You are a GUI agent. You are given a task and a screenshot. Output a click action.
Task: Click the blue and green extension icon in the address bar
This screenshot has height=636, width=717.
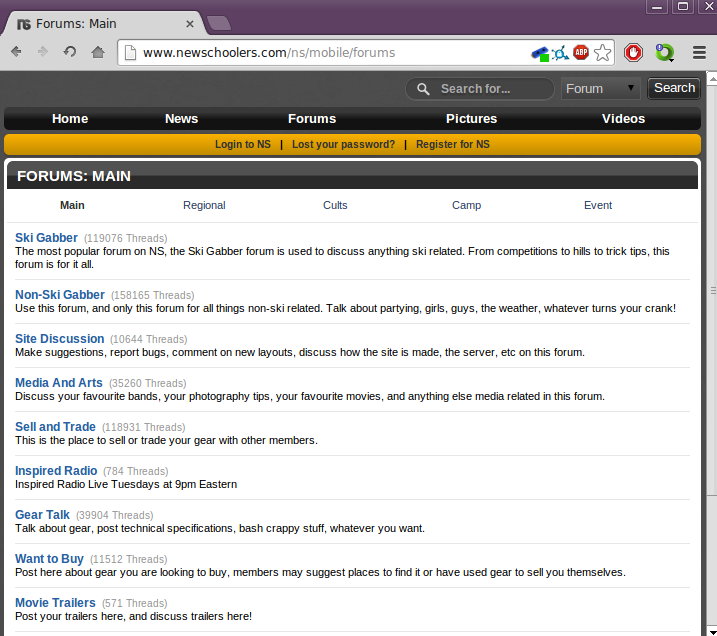point(540,53)
